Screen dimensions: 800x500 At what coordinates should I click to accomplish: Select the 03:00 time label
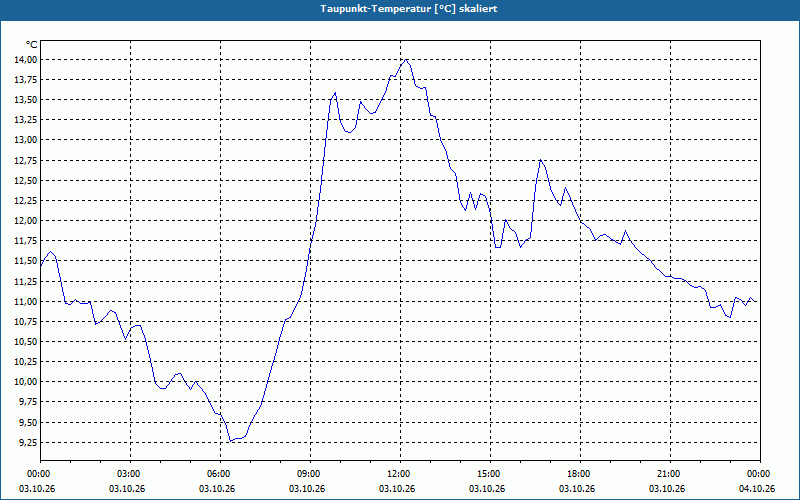(127, 474)
